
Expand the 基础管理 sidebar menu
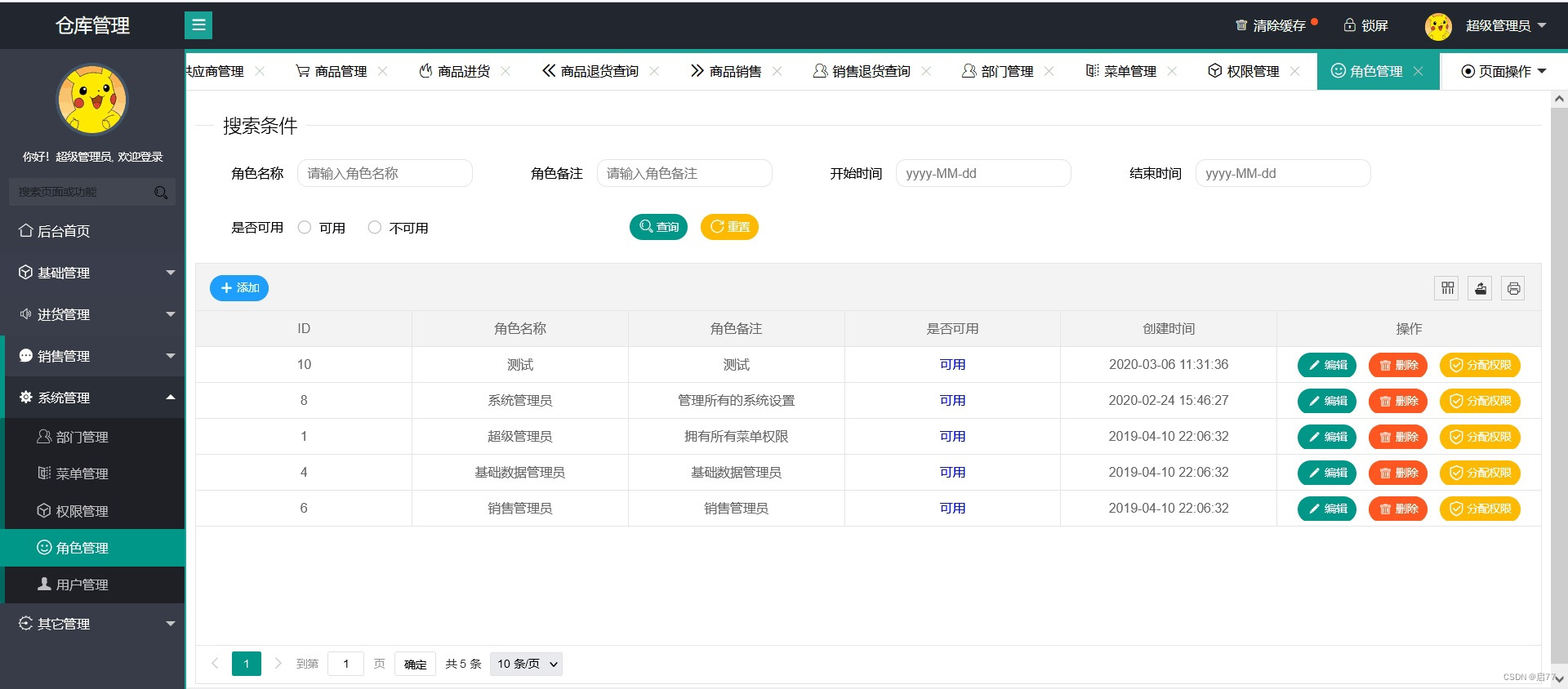click(x=92, y=273)
